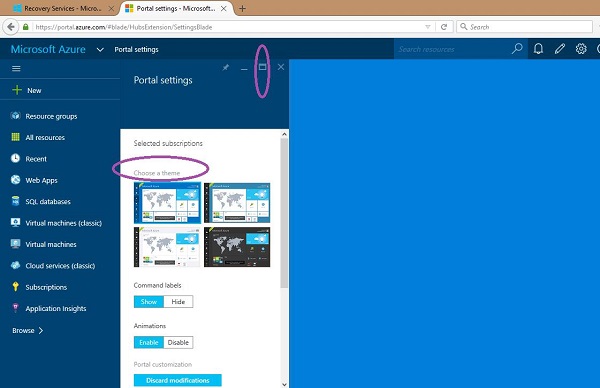Choose the light white theme thumbnail
Image resolution: width=600 pixels, height=388 pixels.
[167, 247]
